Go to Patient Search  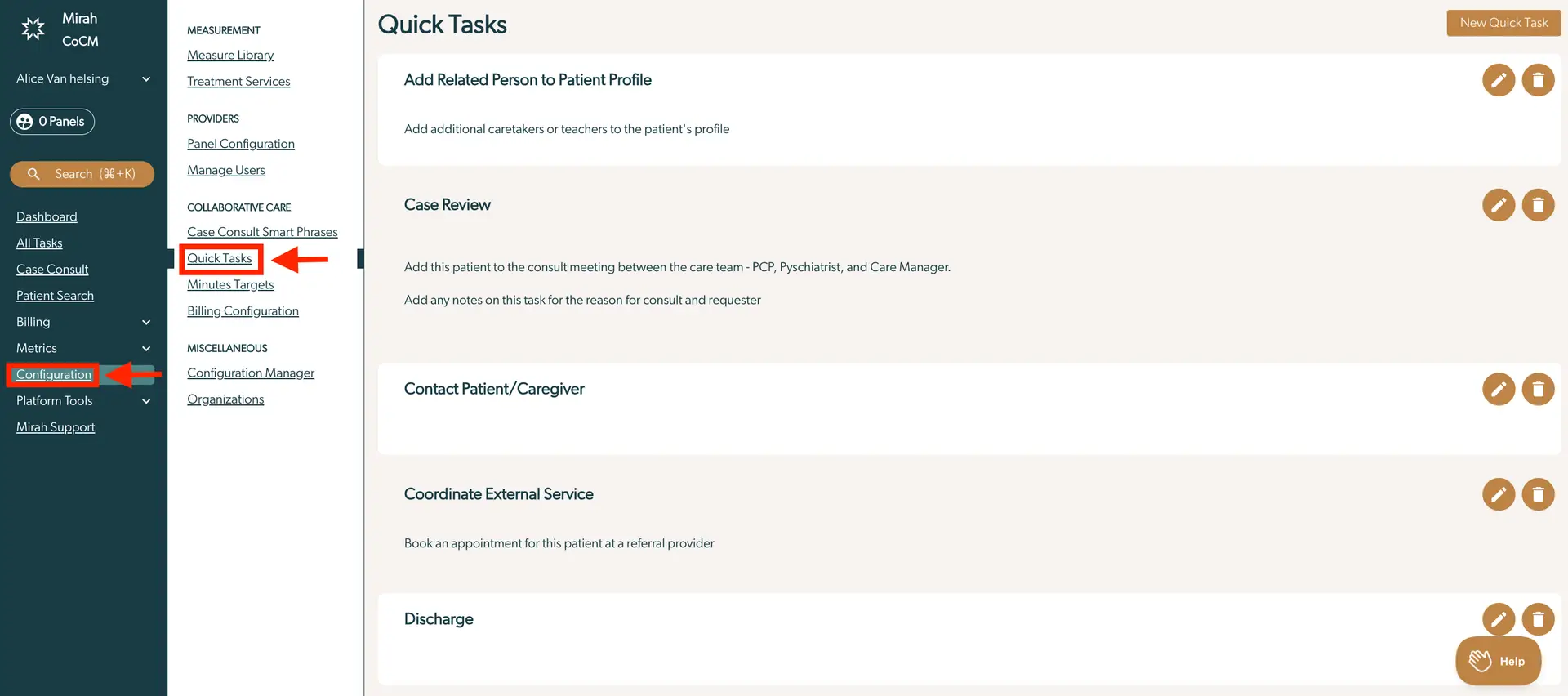coord(55,295)
